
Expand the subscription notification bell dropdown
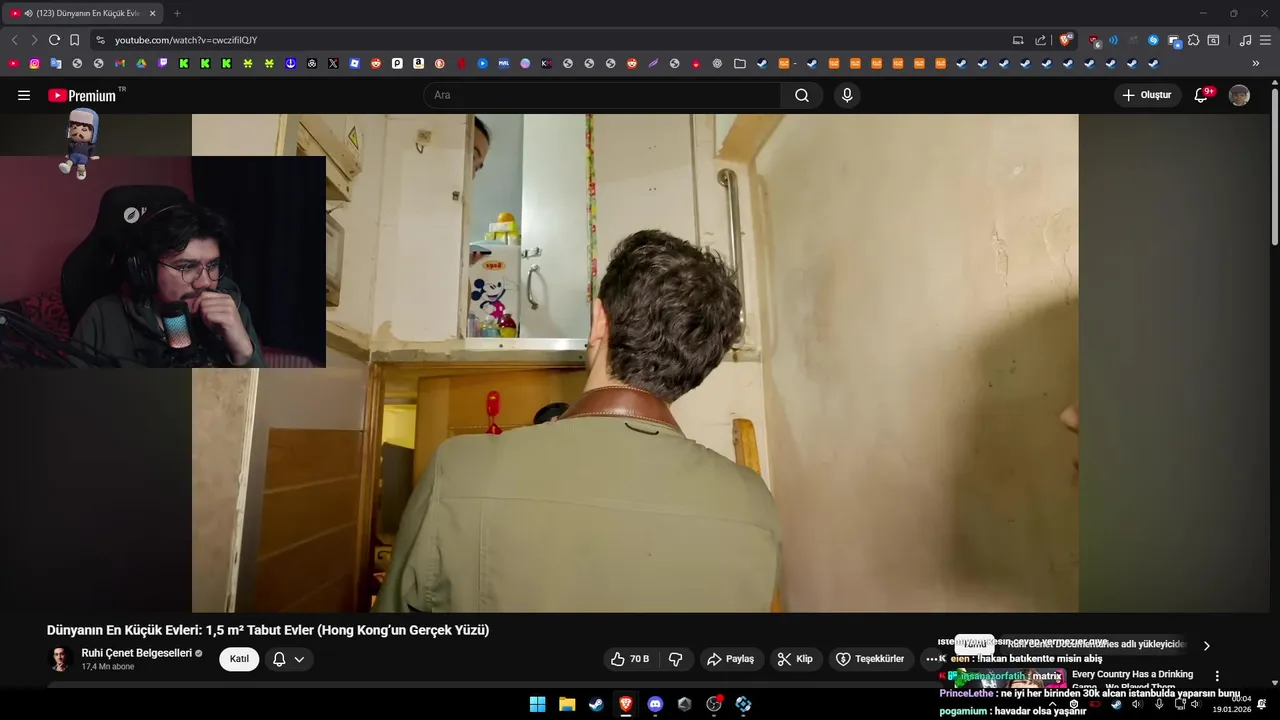[289, 659]
